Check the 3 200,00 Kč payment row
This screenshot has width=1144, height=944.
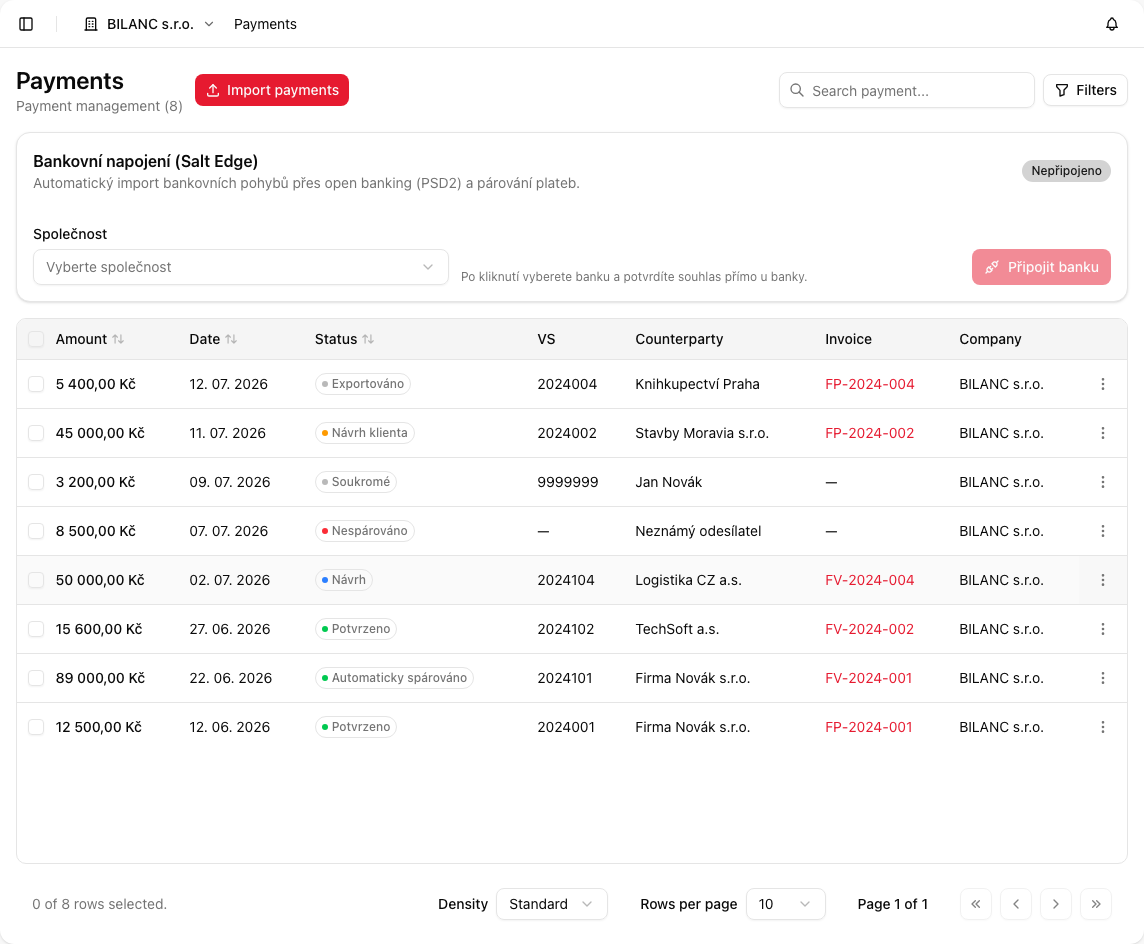pos(36,481)
